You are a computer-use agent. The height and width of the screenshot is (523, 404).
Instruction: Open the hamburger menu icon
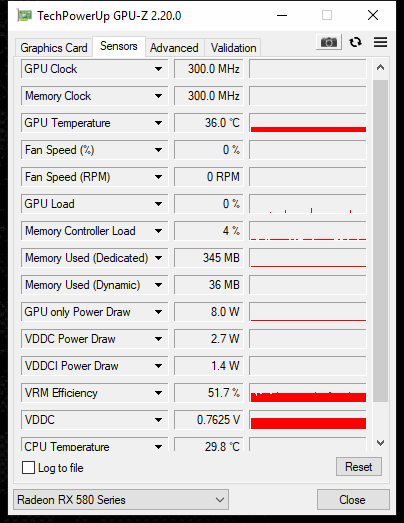pos(380,42)
